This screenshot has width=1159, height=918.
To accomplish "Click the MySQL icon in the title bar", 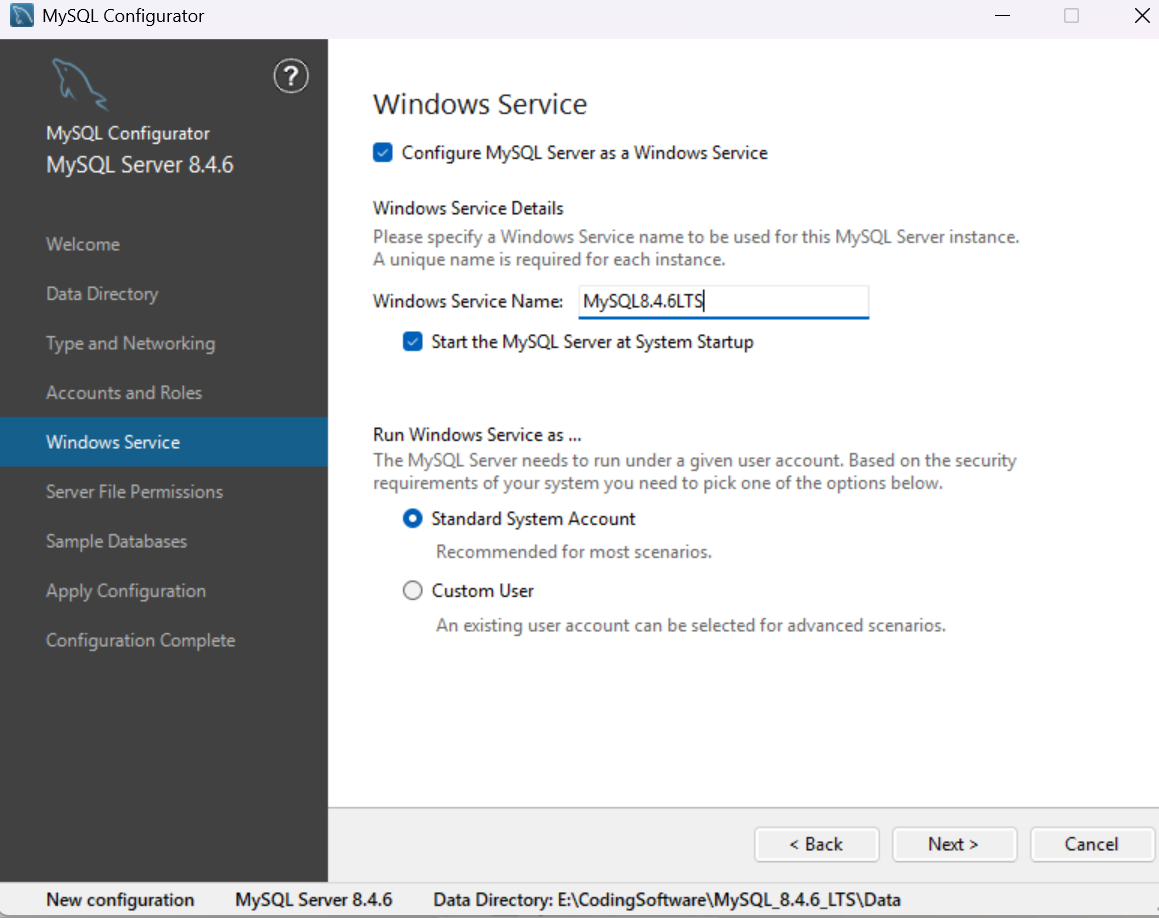I will click(20, 15).
